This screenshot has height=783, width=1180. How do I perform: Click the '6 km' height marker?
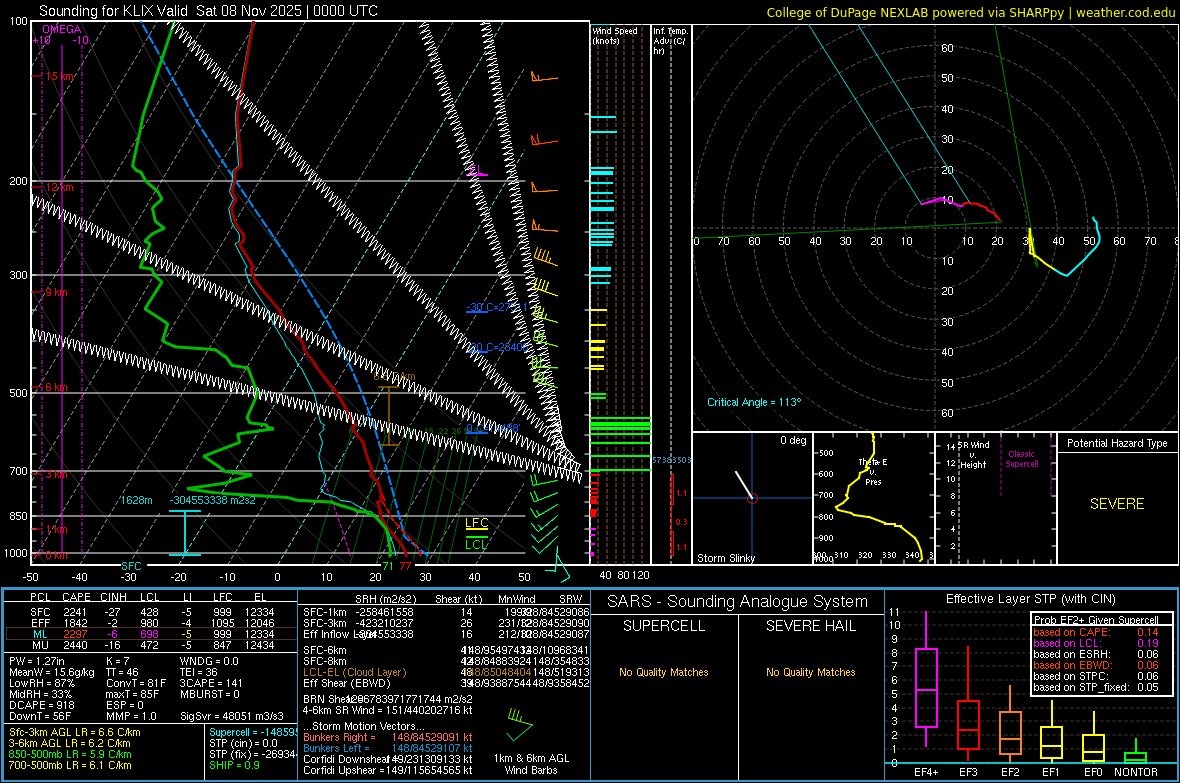pyautogui.click(x=56, y=387)
